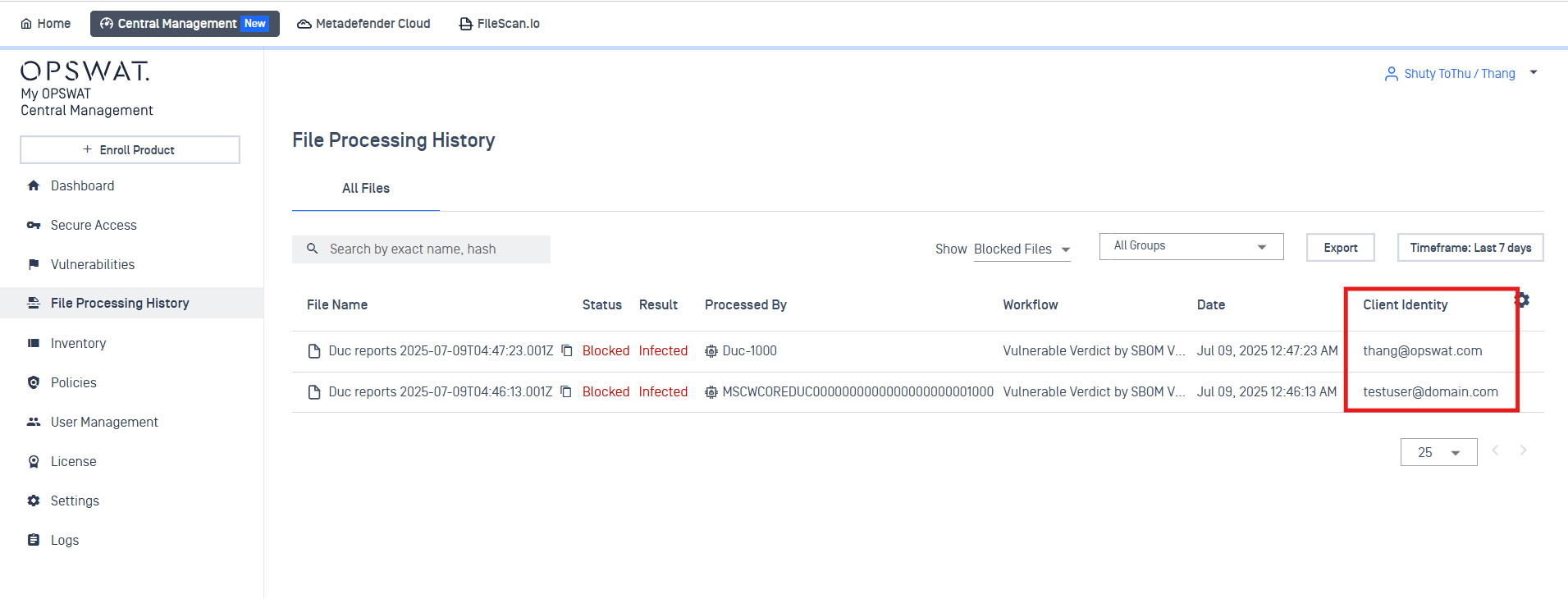1568x599 pixels.
Task: Open Policies from the sidebar
Action: [73, 382]
